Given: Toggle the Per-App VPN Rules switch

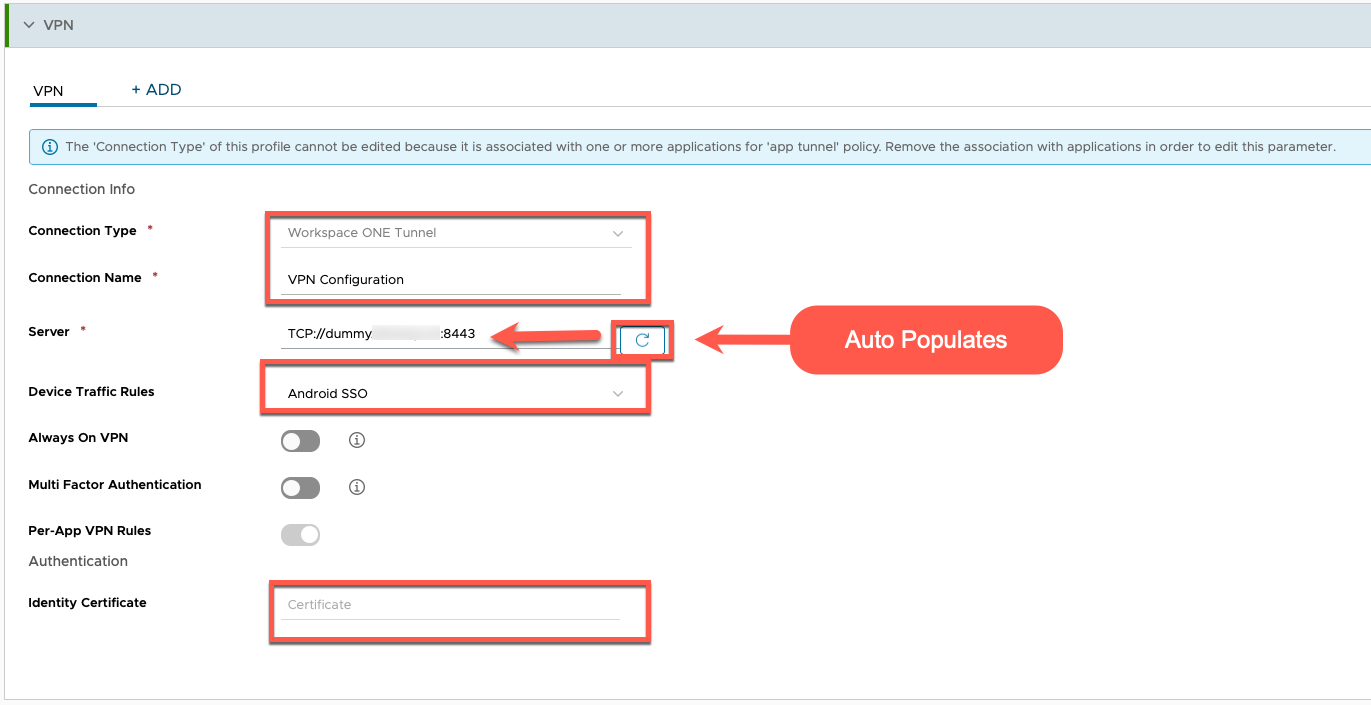Looking at the screenshot, I should 300,535.
